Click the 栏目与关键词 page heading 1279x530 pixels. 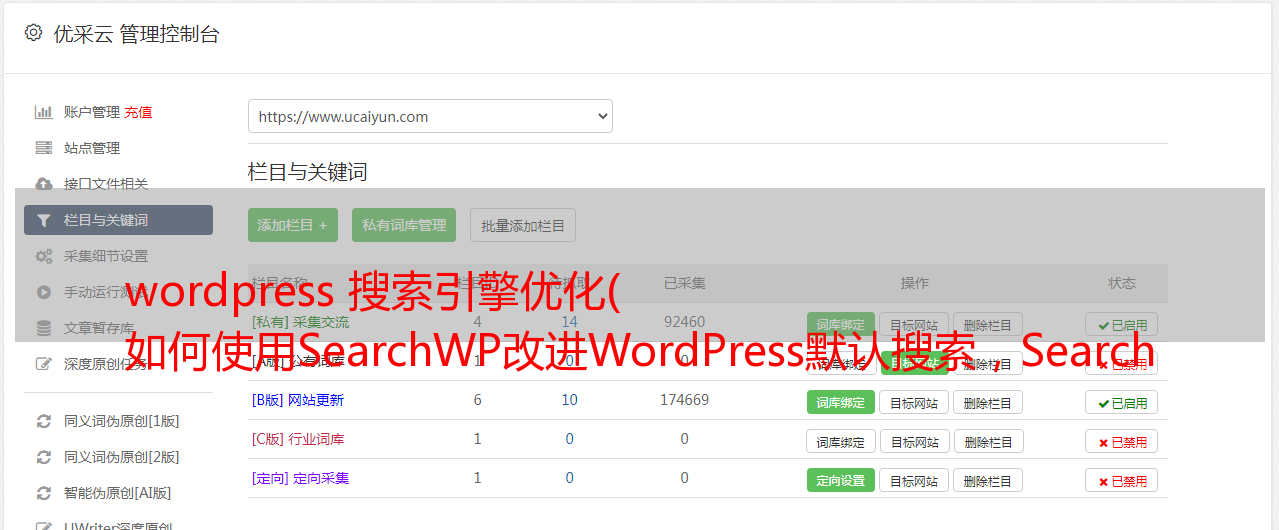(308, 172)
